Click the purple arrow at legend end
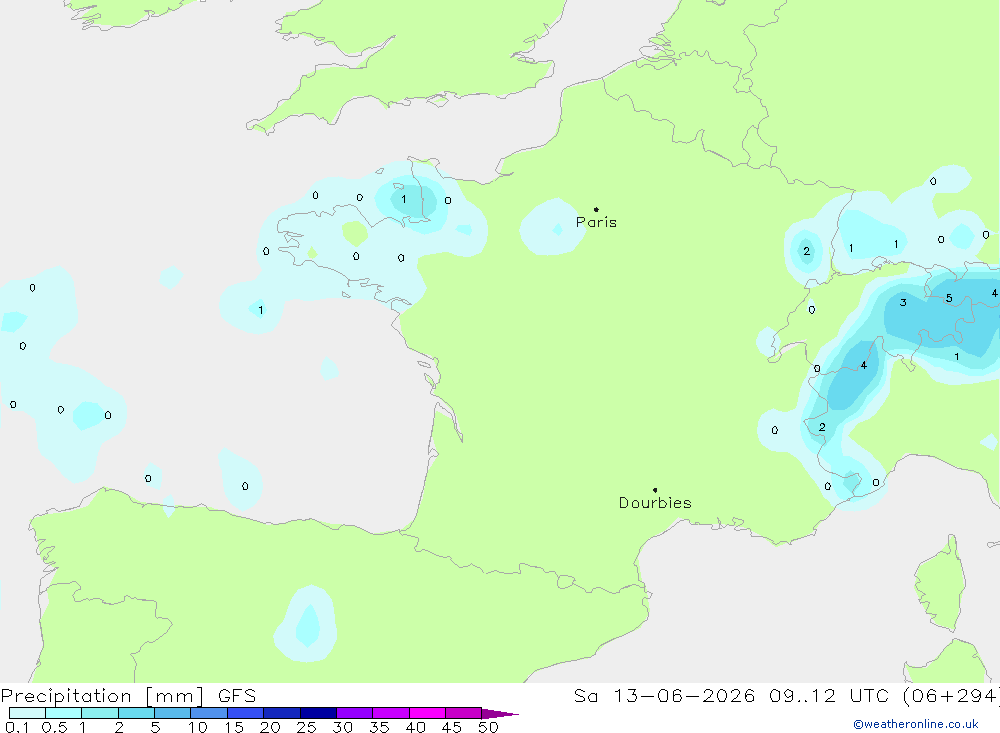 [500, 713]
